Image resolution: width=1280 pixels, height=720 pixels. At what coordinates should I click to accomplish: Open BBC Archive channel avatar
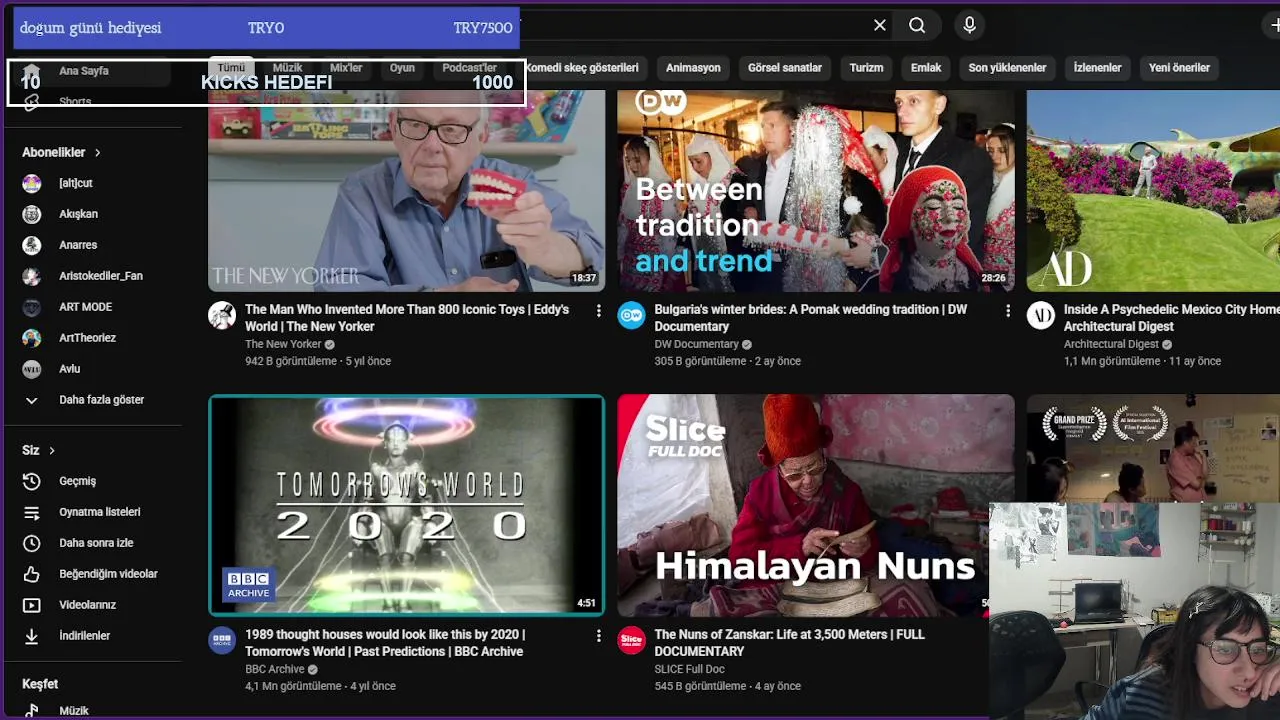222,641
